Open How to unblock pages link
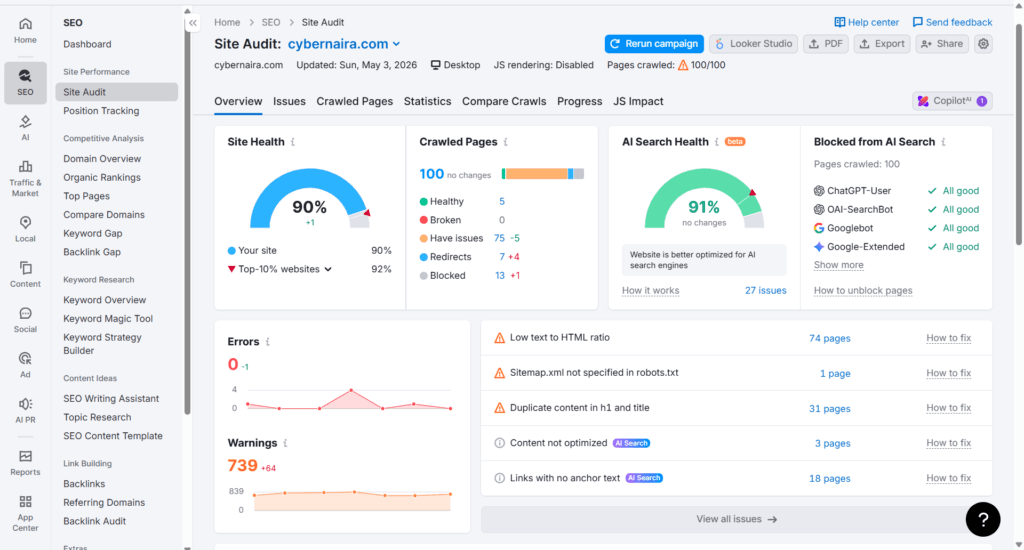Screen dimensions: 1024x550 [863, 291]
